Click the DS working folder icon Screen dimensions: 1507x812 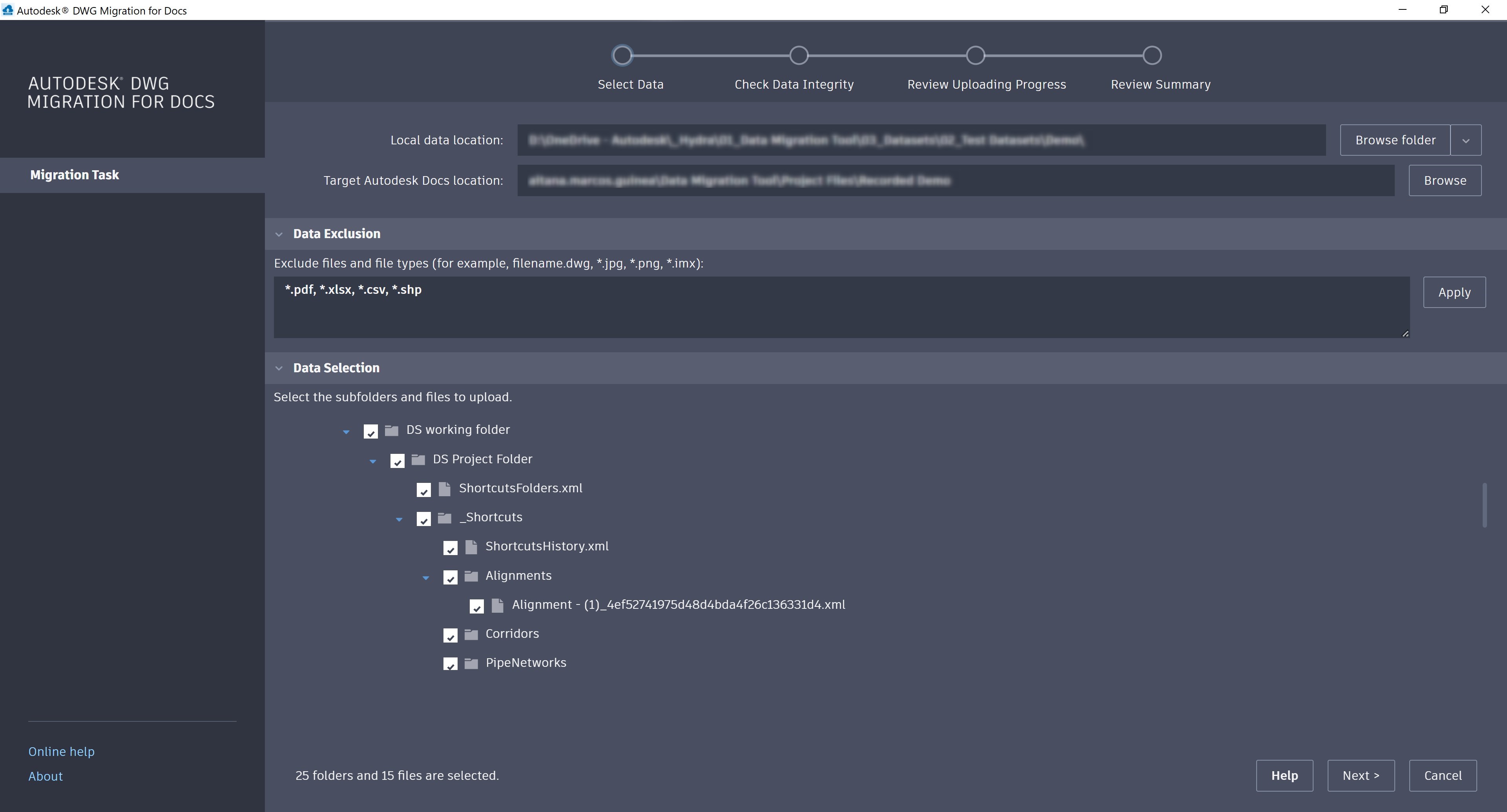pos(391,430)
